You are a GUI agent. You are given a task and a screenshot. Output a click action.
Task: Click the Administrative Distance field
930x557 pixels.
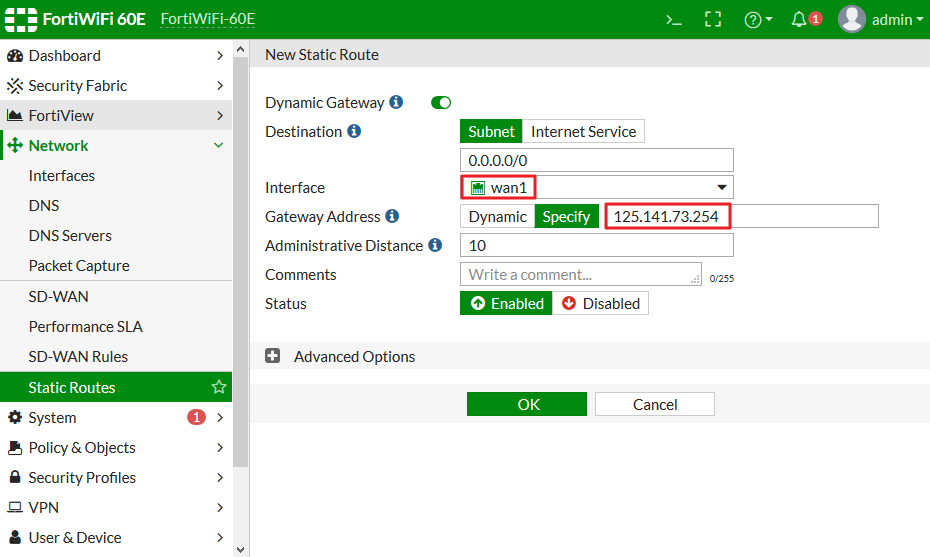click(x=597, y=245)
